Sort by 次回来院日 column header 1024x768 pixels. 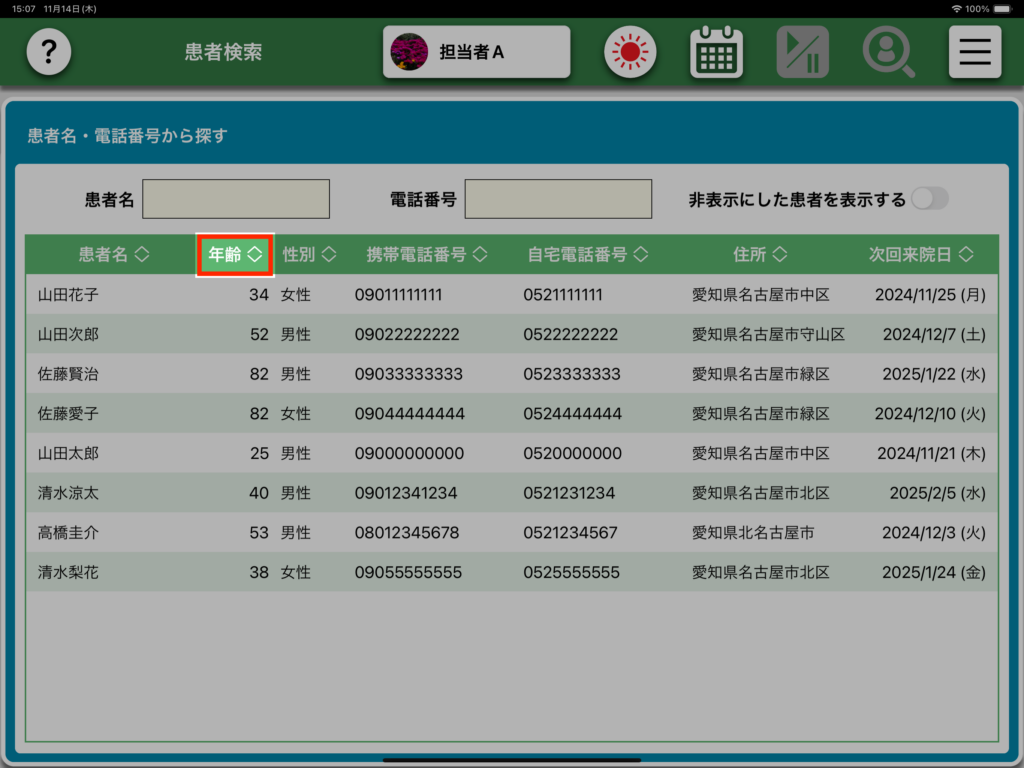pyautogui.click(x=920, y=255)
